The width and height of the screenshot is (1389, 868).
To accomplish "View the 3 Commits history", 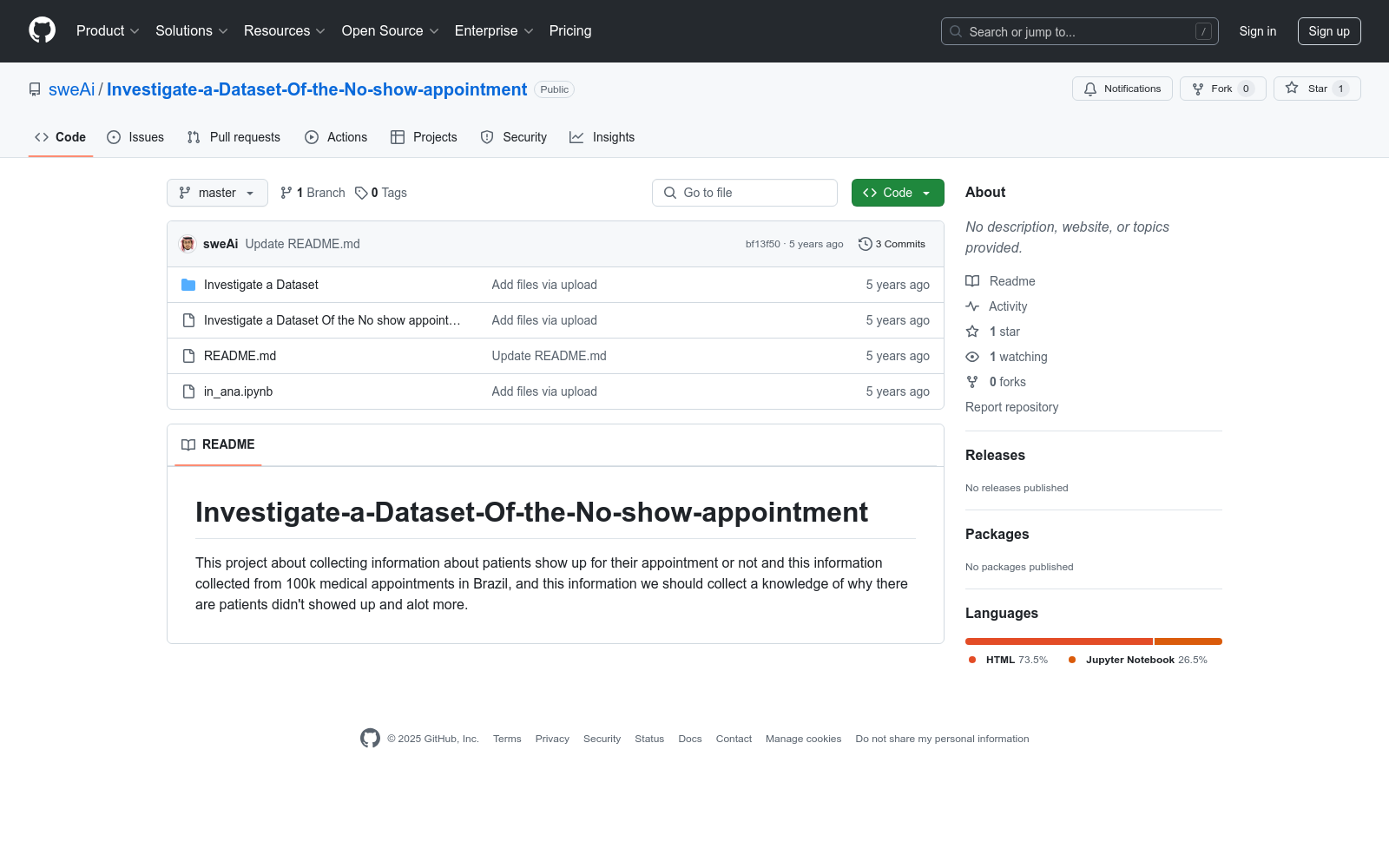I will [x=892, y=244].
